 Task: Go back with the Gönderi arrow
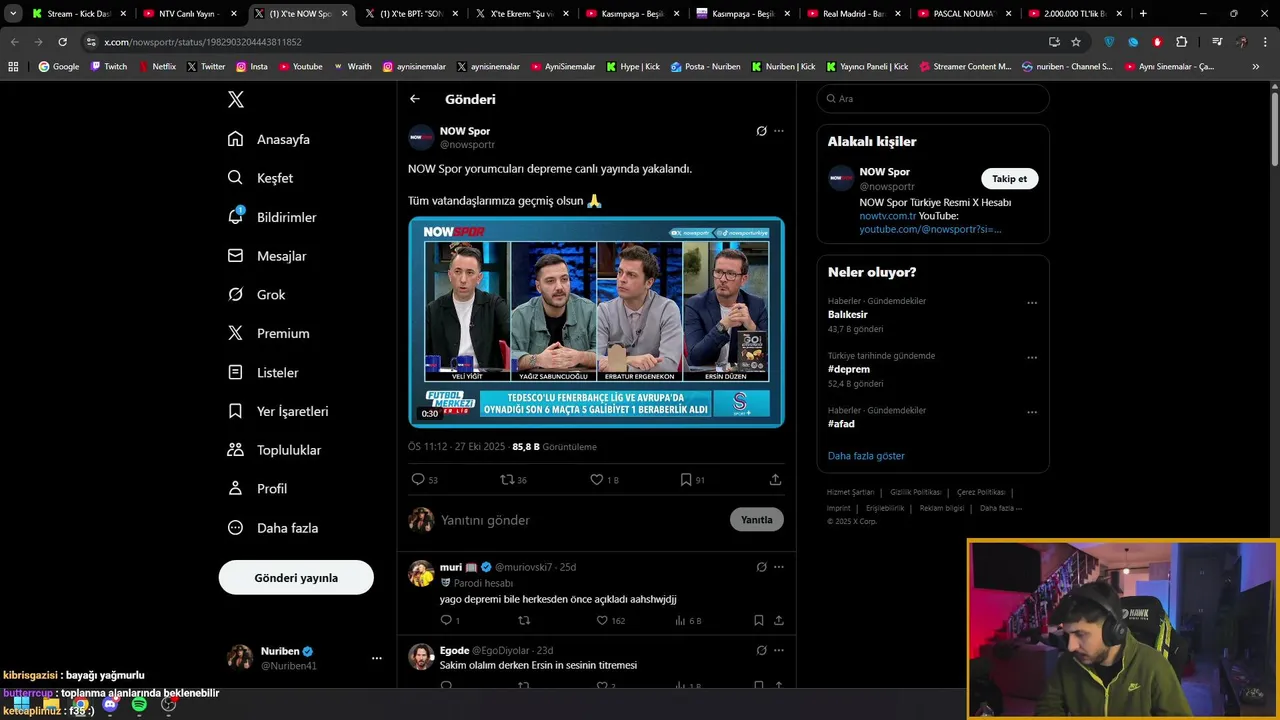[x=415, y=99]
